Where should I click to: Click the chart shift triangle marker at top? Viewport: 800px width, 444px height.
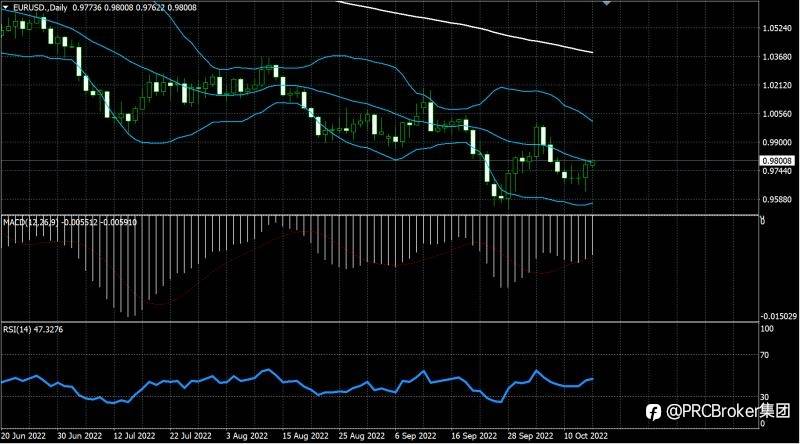point(606,3)
